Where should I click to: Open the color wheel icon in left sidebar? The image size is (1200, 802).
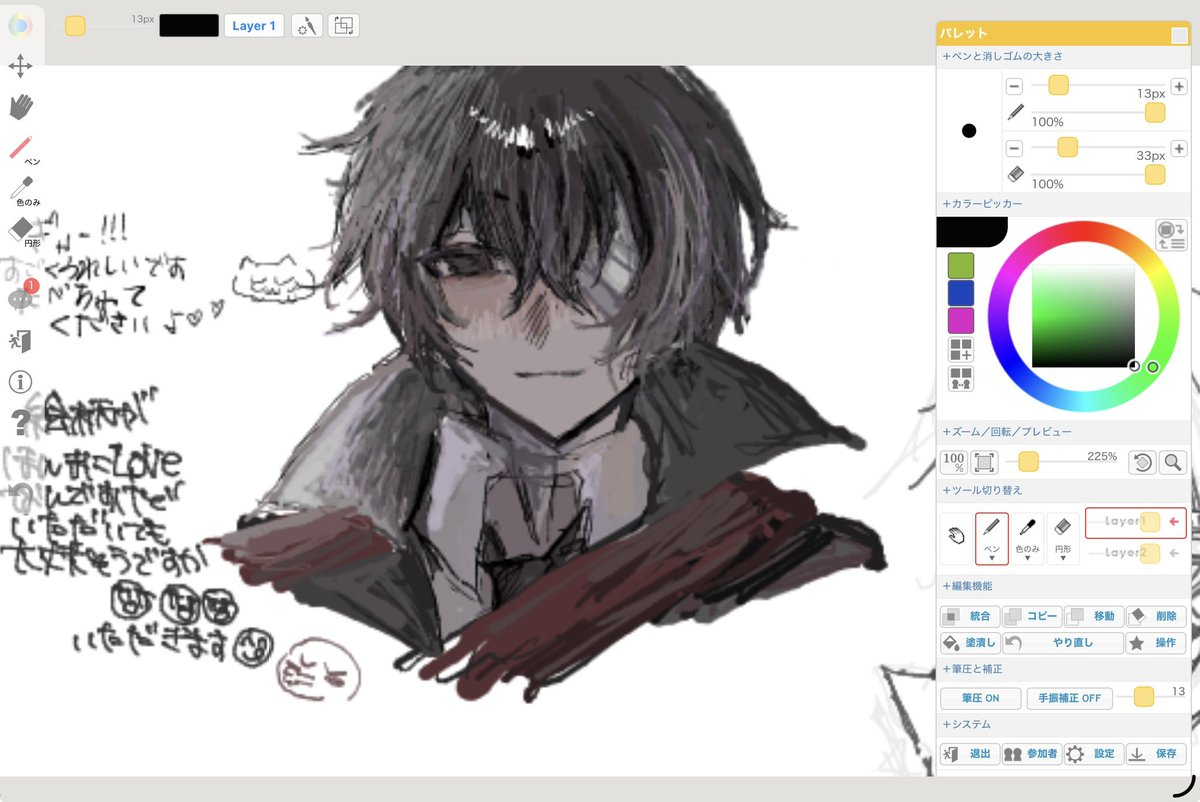(20, 25)
